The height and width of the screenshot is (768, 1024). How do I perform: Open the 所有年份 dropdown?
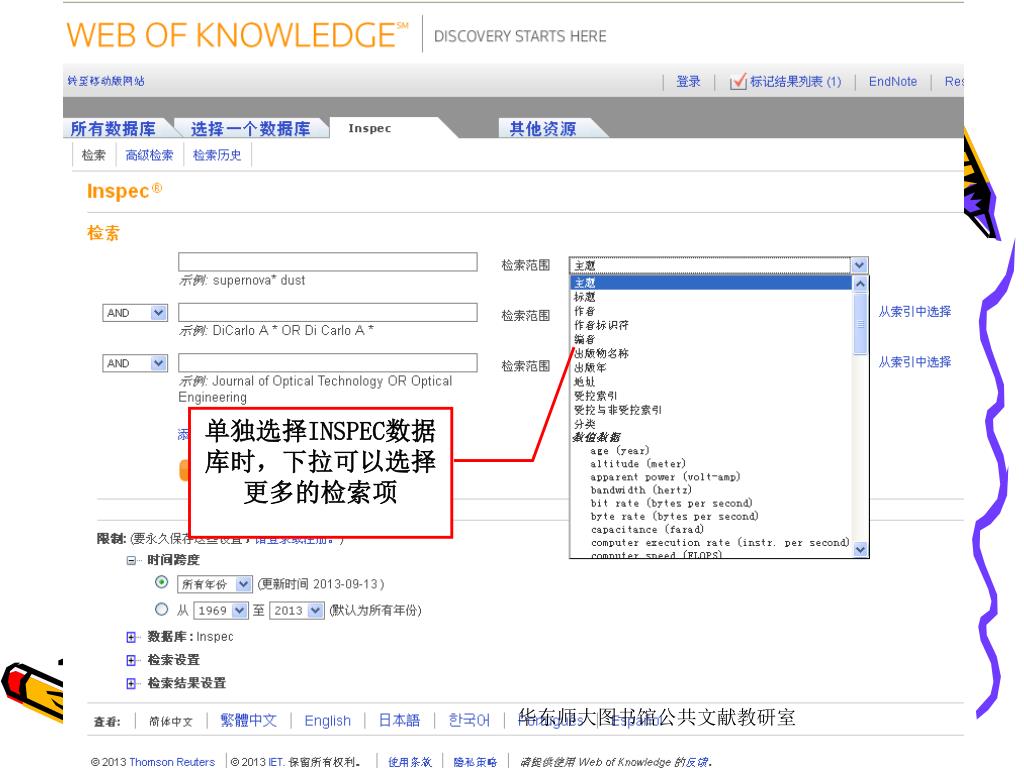pyautogui.click(x=214, y=584)
